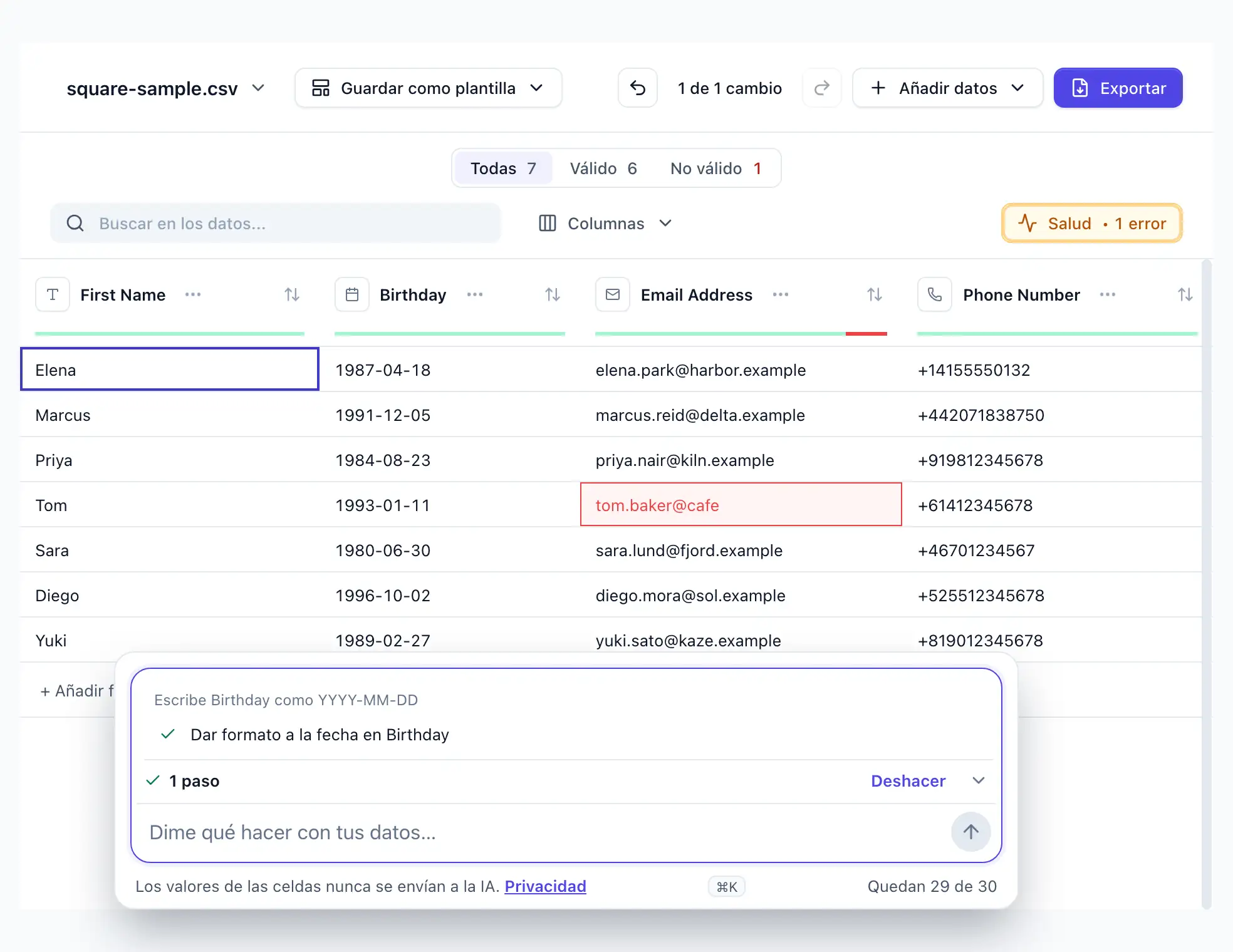The width and height of the screenshot is (1233, 952).
Task: Click the Salud 1 error badge
Action: click(1092, 223)
